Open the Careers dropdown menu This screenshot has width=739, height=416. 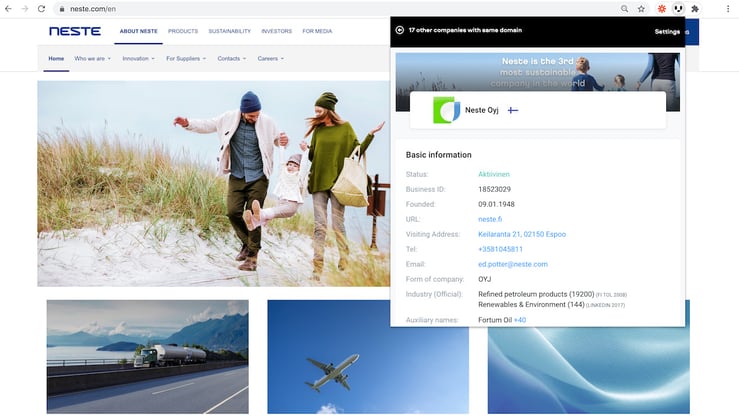[270, 59]
